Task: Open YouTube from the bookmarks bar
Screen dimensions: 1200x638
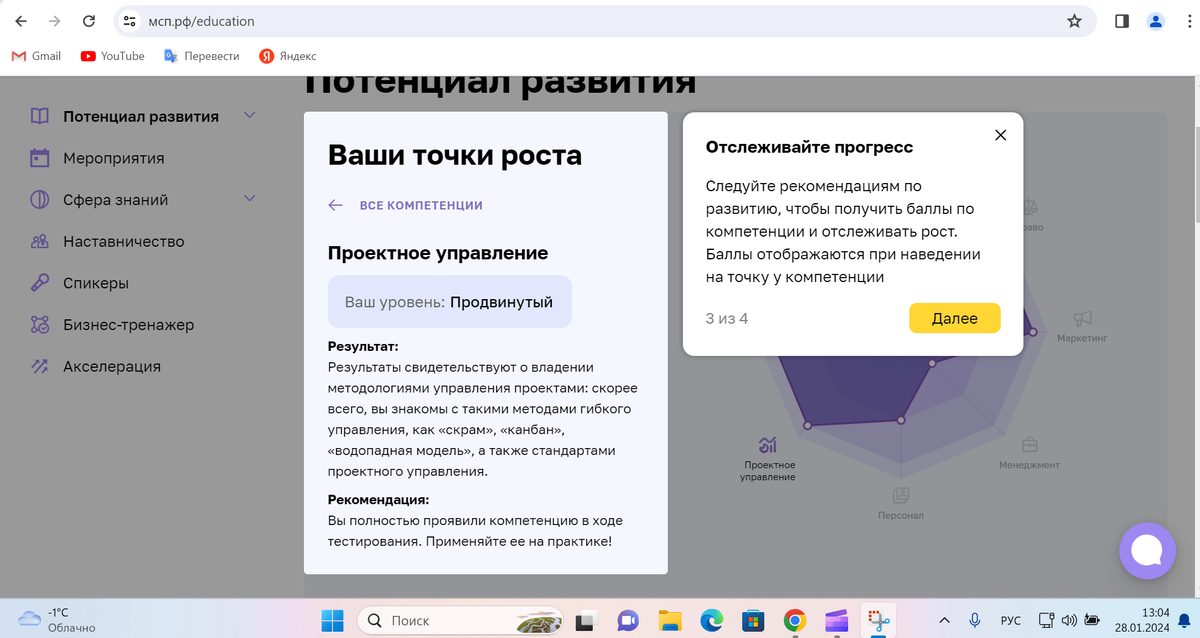Action: pyautogui.click(x=112, y=56)
